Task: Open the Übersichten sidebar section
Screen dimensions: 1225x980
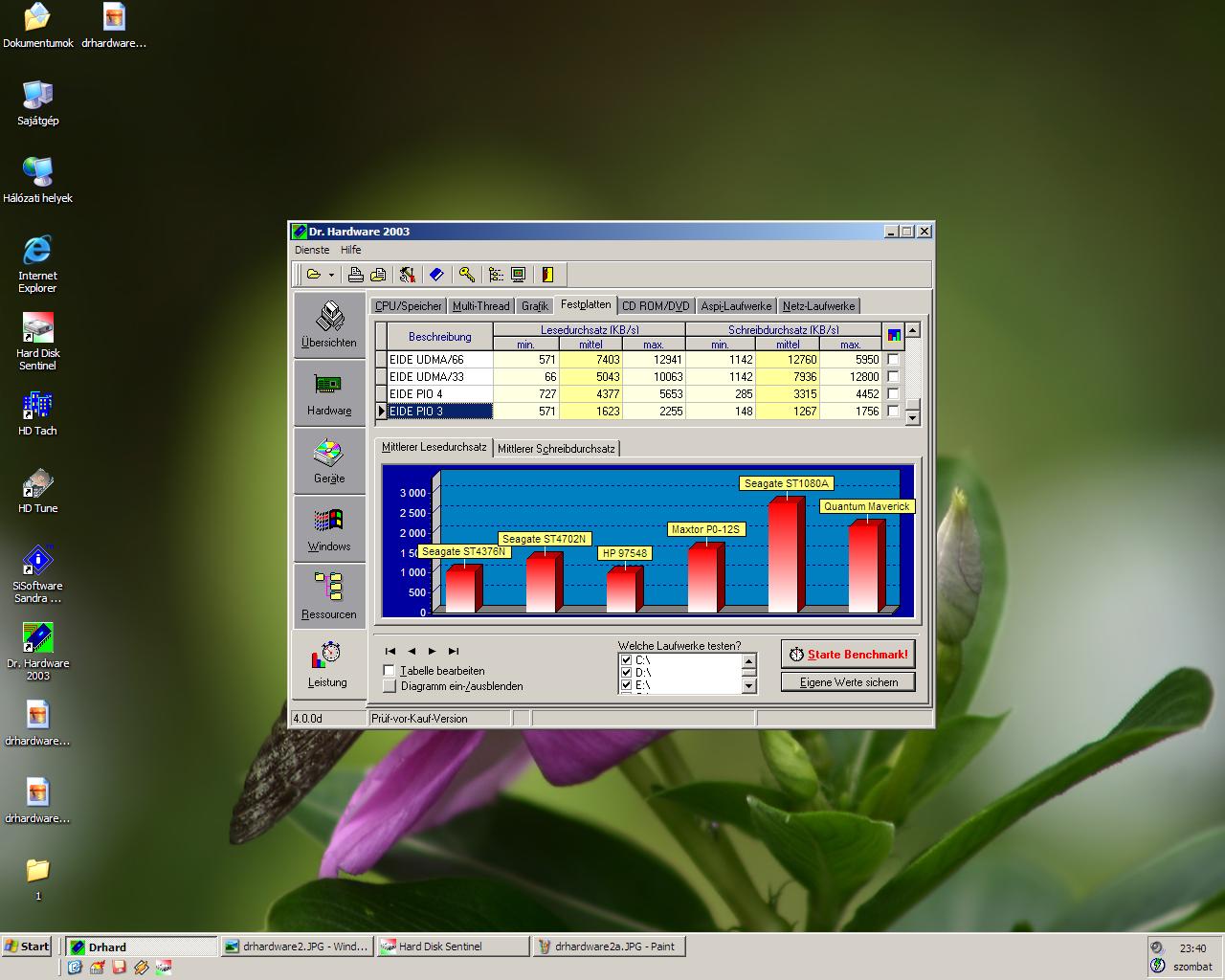Action: [329, 325]
